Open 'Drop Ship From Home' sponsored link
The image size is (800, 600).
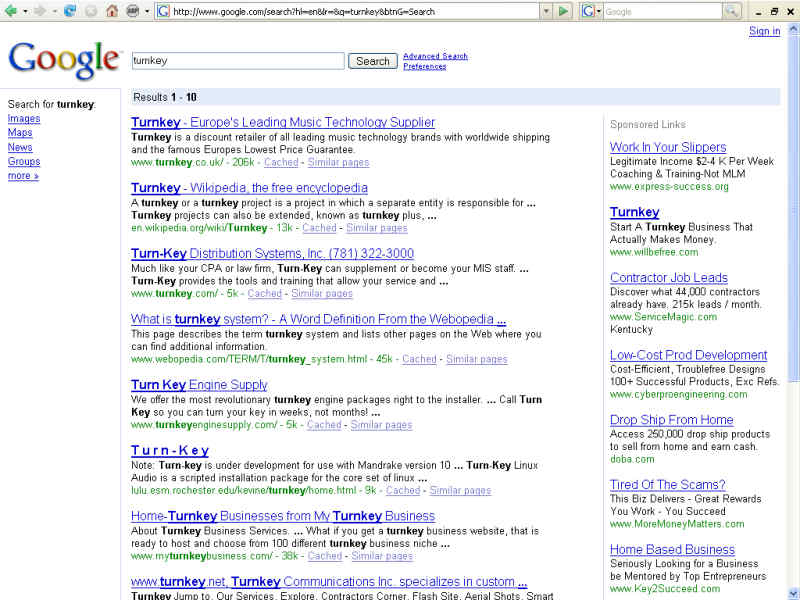[x=671, y=420]
